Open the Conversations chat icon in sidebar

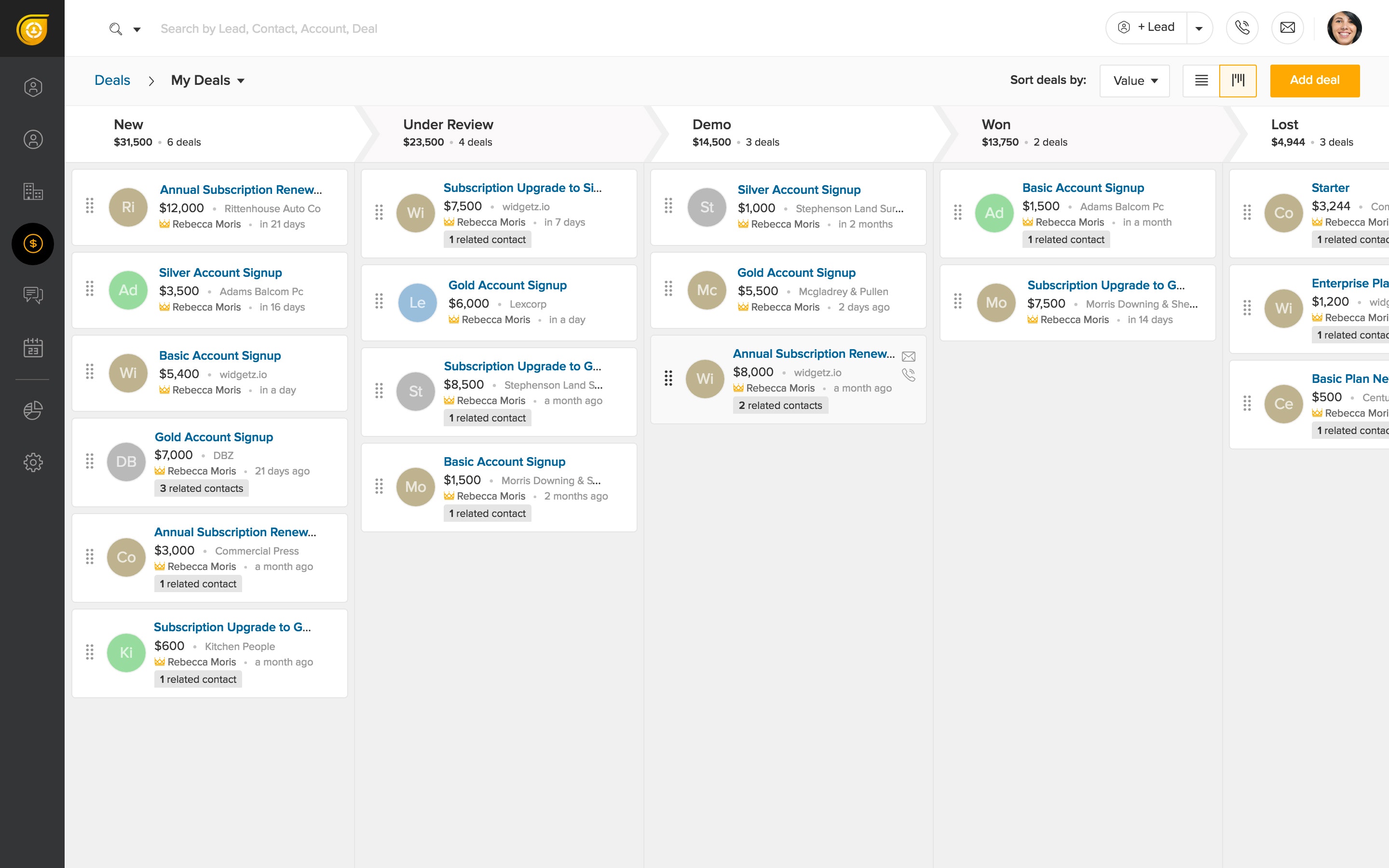(33, 295)
